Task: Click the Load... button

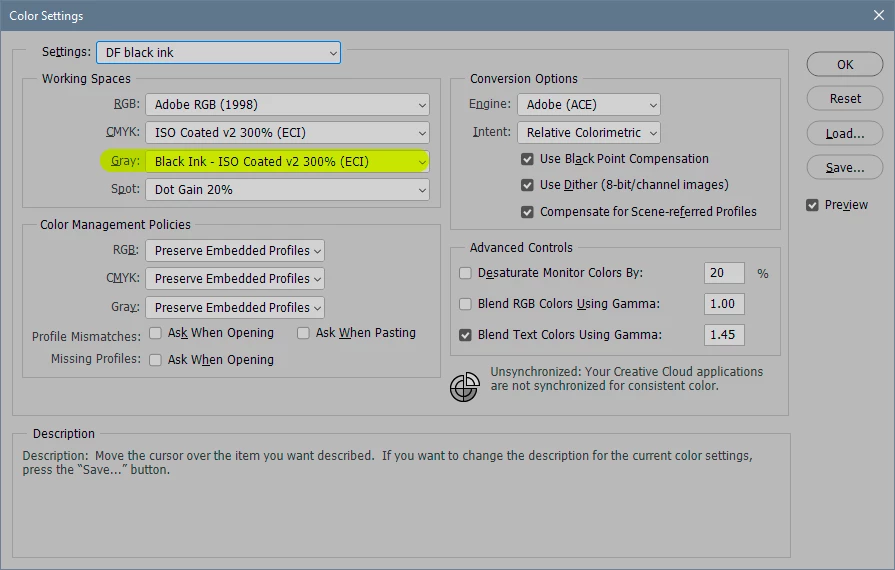Action: pyautogui.click(x=845, y=134)
